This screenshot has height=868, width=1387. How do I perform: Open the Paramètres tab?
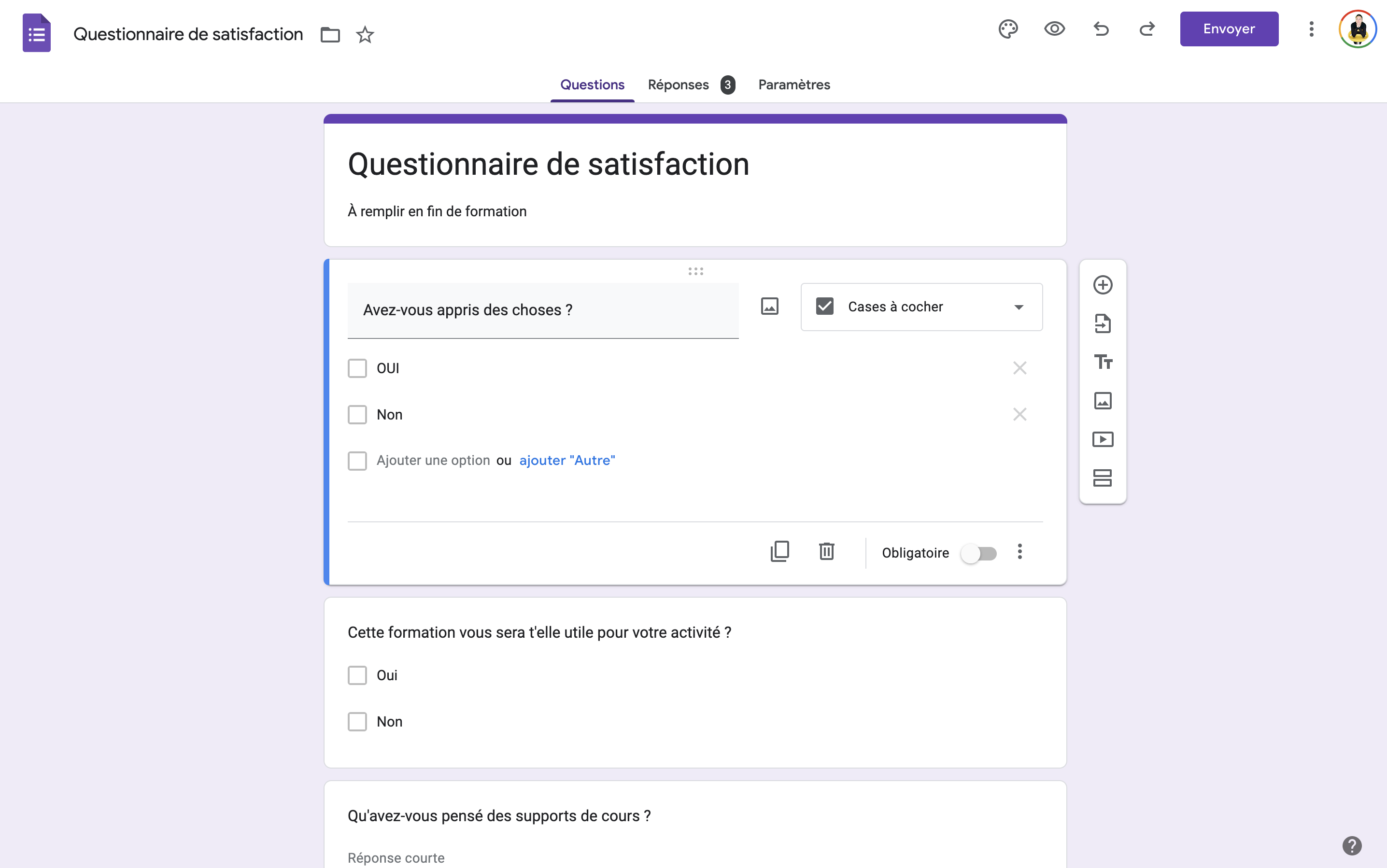pos(794,85)
